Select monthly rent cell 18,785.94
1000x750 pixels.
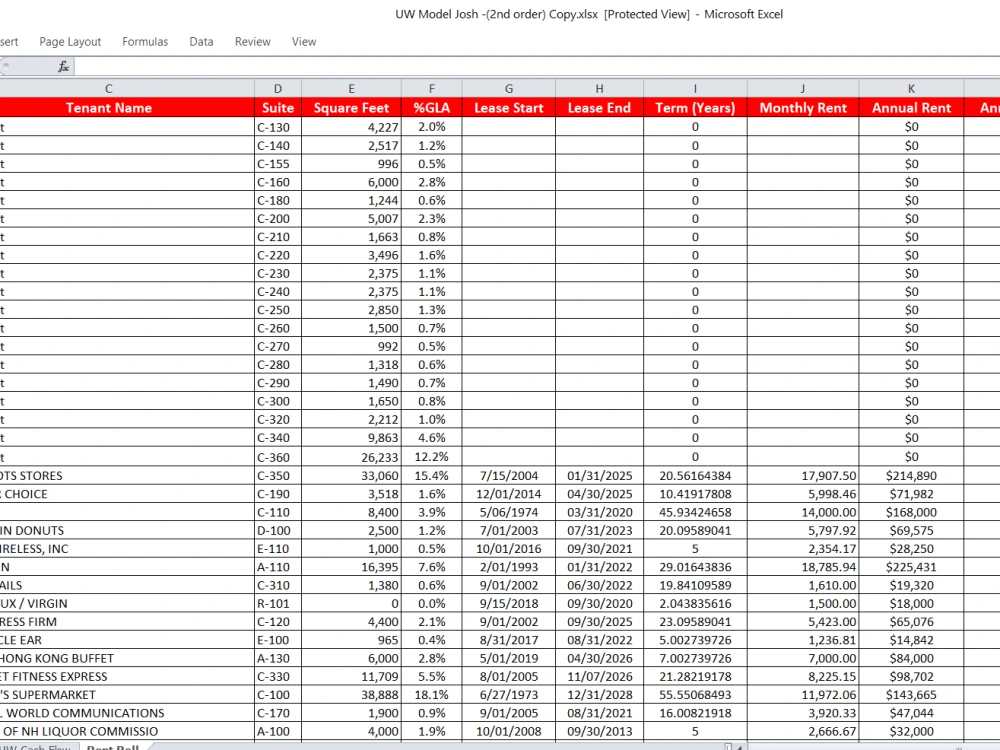(803, 567)
